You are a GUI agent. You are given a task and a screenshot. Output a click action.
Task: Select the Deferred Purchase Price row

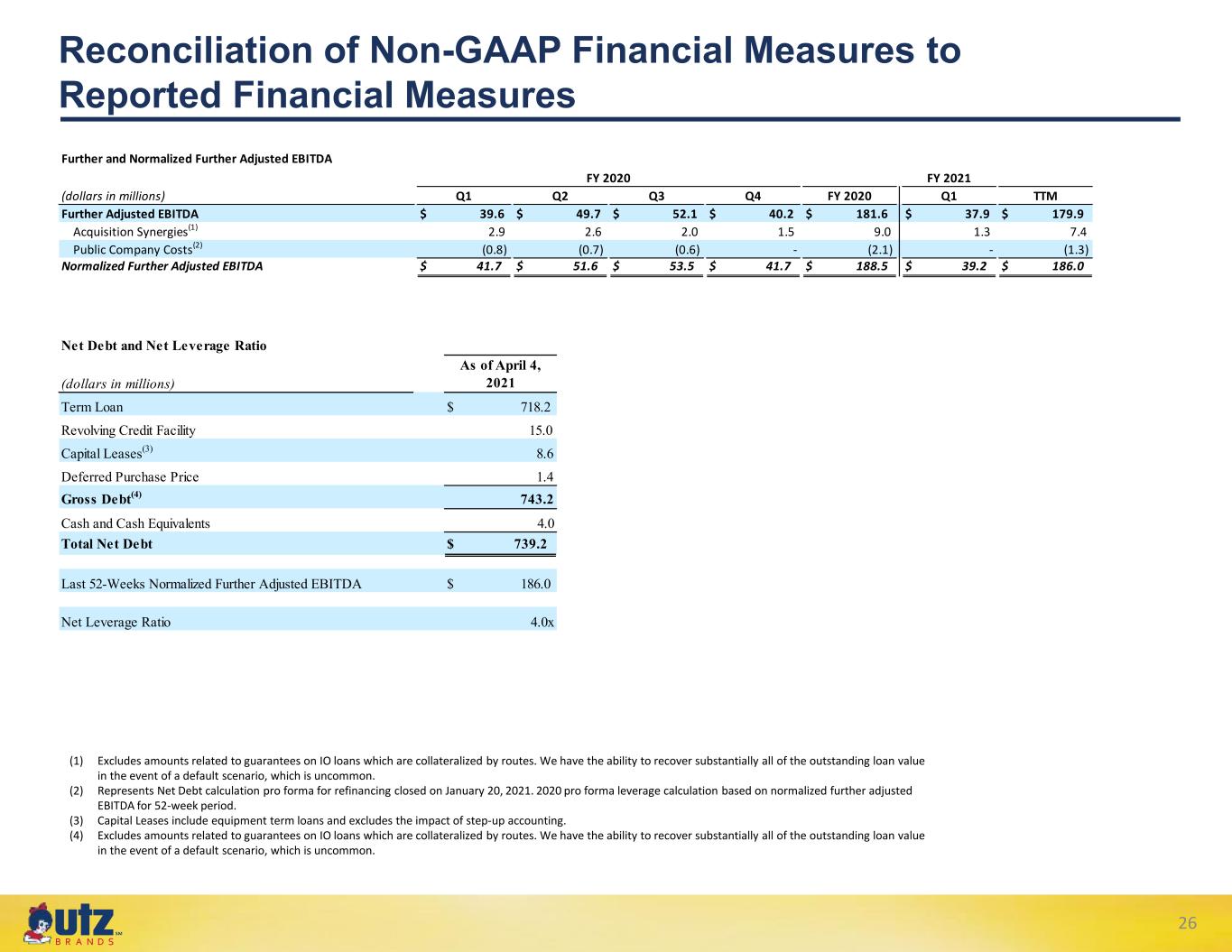pyautogui.click(x=307, y=476)
